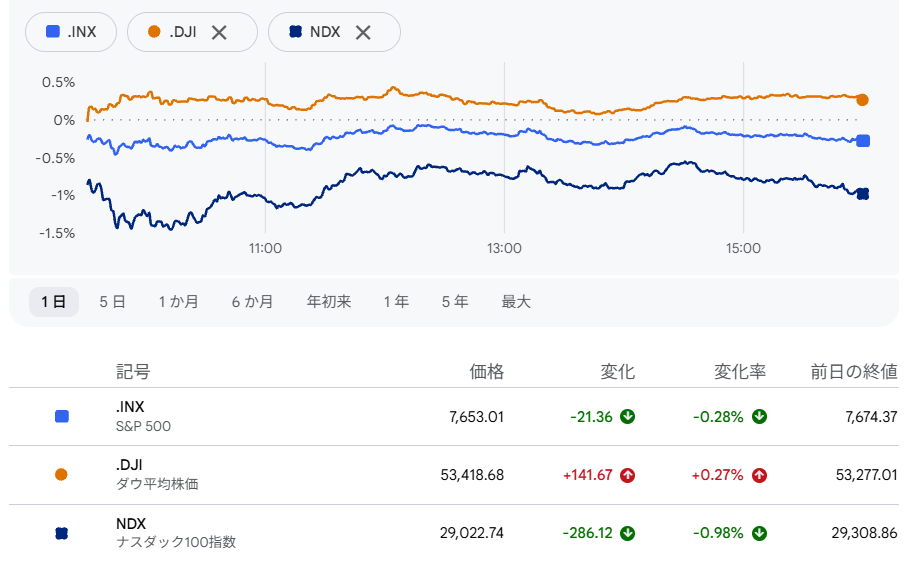Click the blue square in .INX chip
This screenshot has width=916, height=565.
[53, 32]
